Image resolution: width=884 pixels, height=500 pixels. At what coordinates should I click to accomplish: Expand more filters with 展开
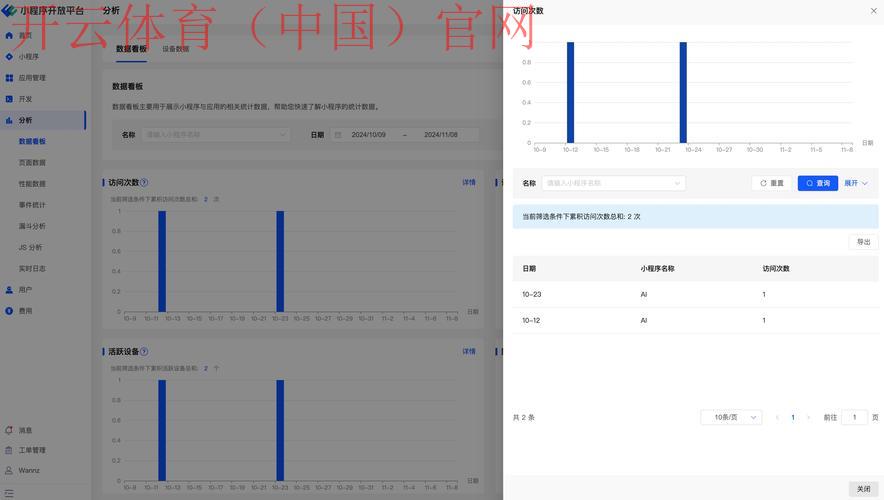pyautogui.click(x=856, y=183)
